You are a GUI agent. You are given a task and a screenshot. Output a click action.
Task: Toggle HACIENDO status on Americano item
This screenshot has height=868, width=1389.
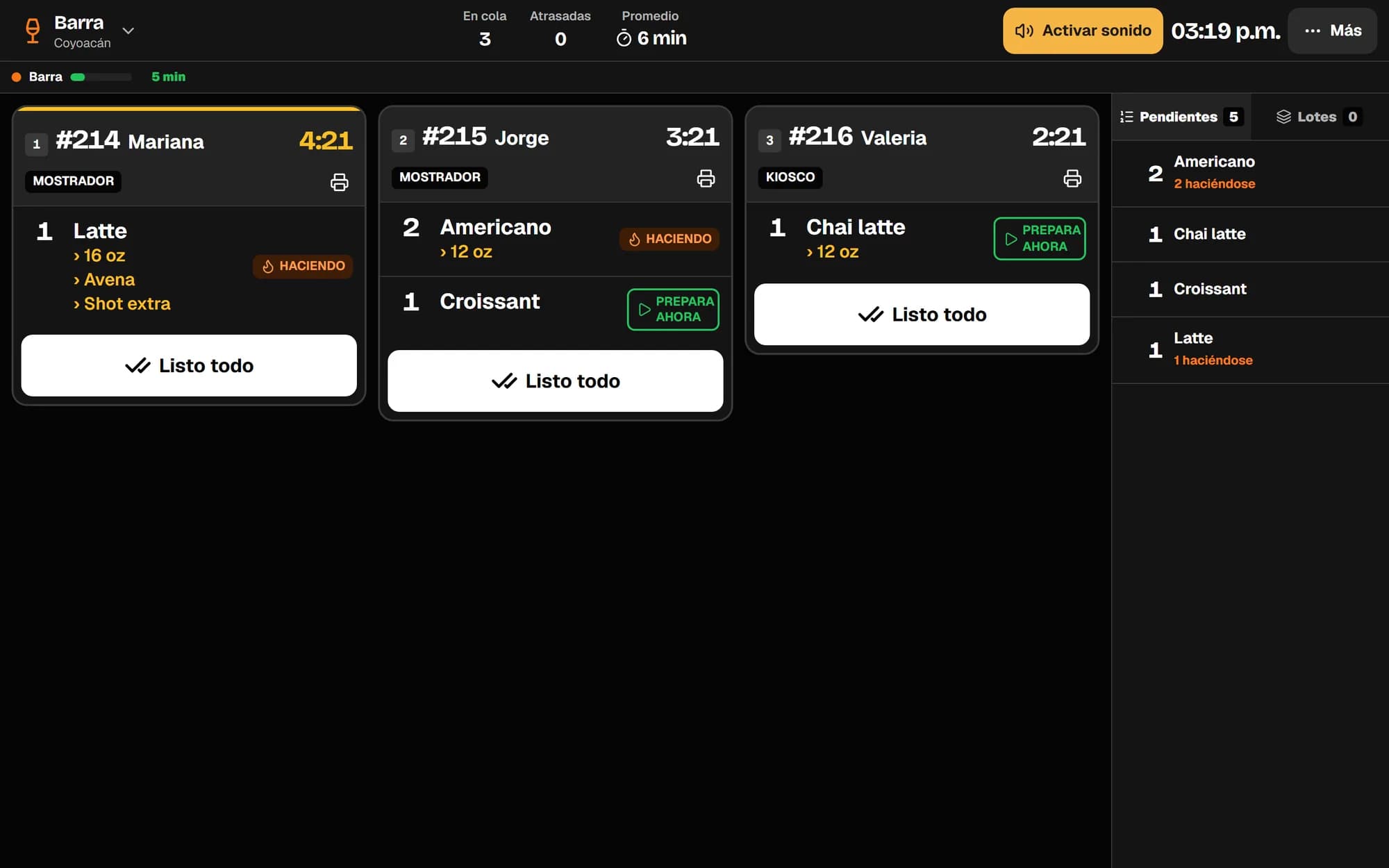pos(669,239)
